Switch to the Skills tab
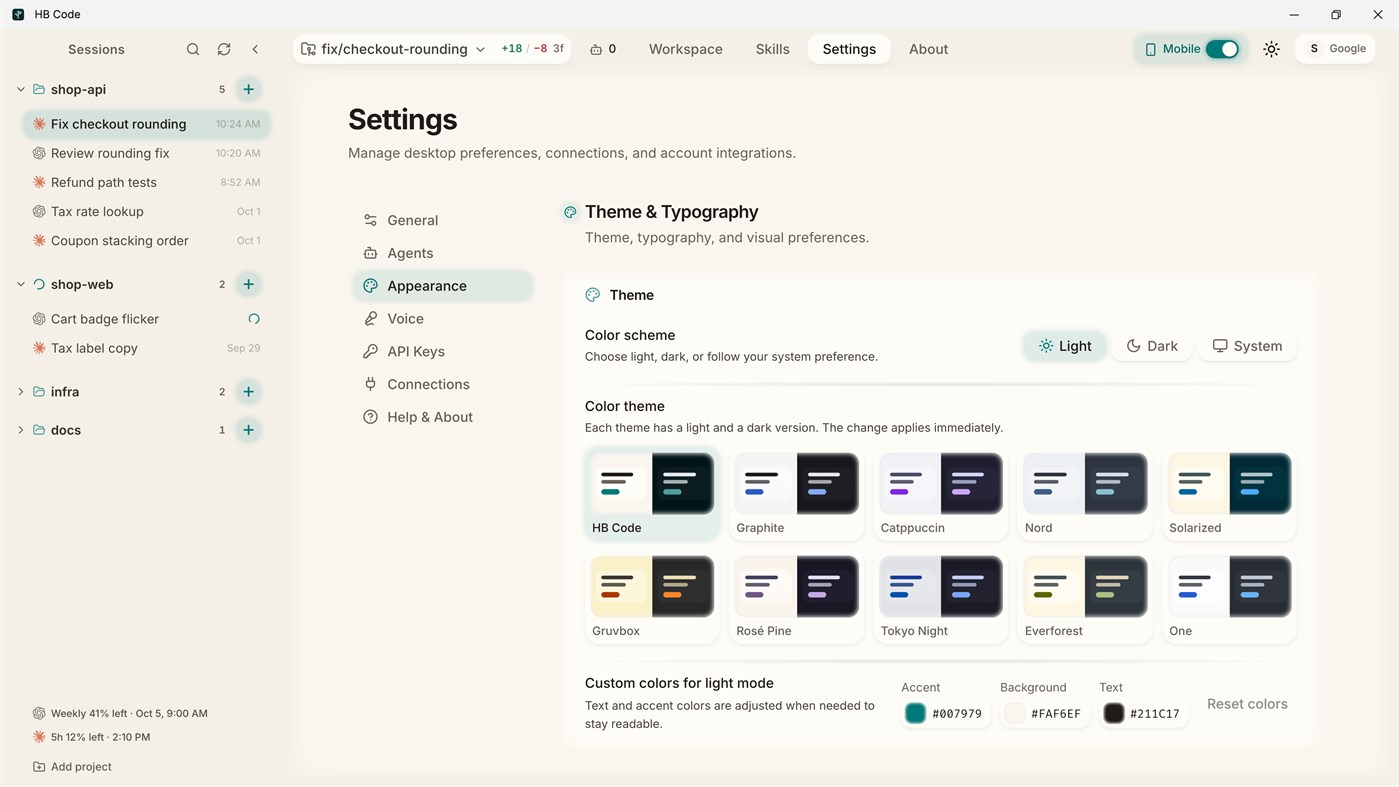Viewport: 1399px width, 787px height. pyautogui.click(x=772, y=49)
